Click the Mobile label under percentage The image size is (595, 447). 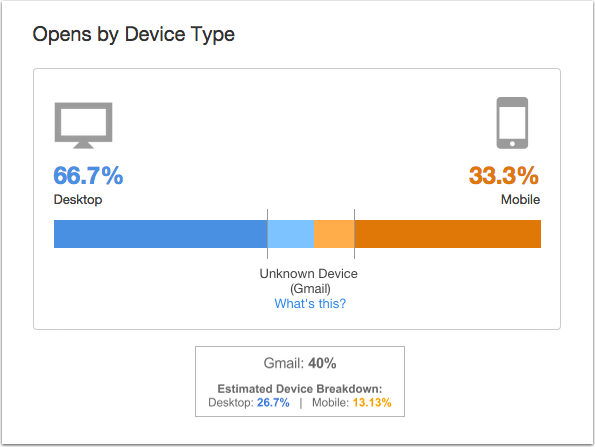pyautogui.click(x=520, y=200)
